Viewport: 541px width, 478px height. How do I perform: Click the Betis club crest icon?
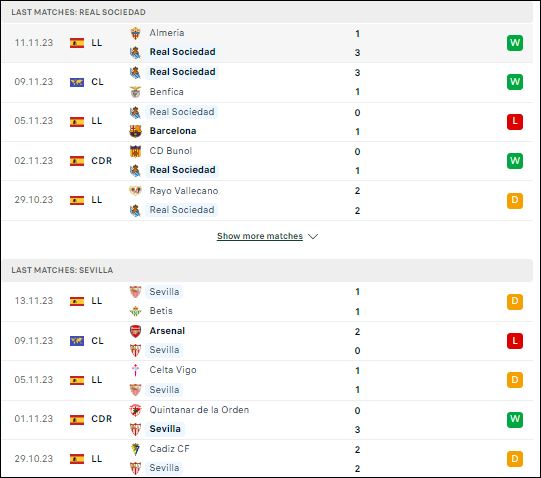135,311
